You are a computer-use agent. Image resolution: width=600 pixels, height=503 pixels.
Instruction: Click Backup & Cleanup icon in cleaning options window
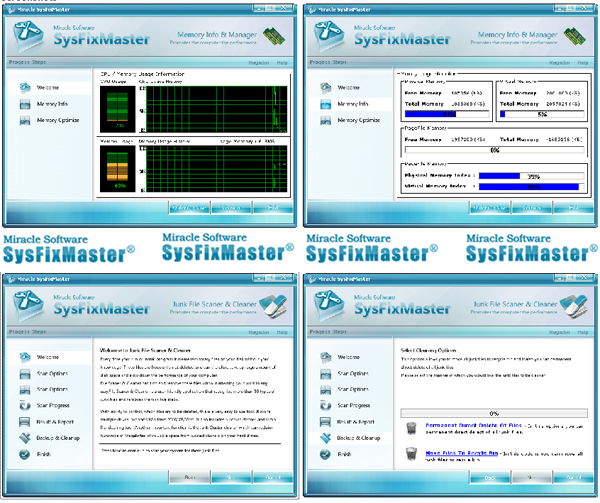pos(326,438)
